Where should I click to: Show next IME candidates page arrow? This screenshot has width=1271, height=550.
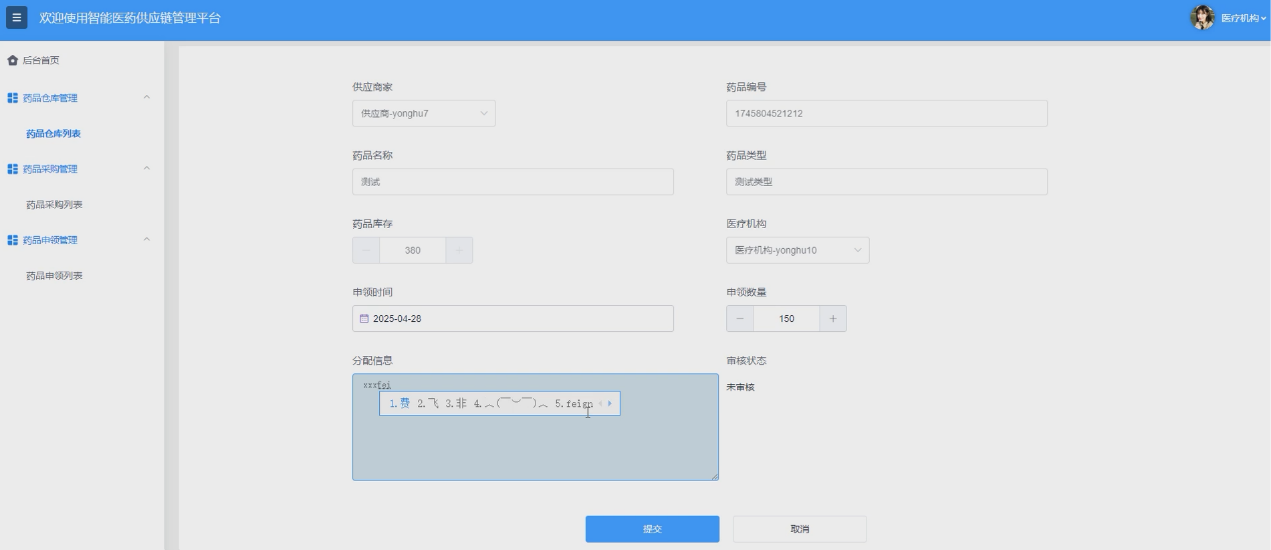click(x=610, y=403)
